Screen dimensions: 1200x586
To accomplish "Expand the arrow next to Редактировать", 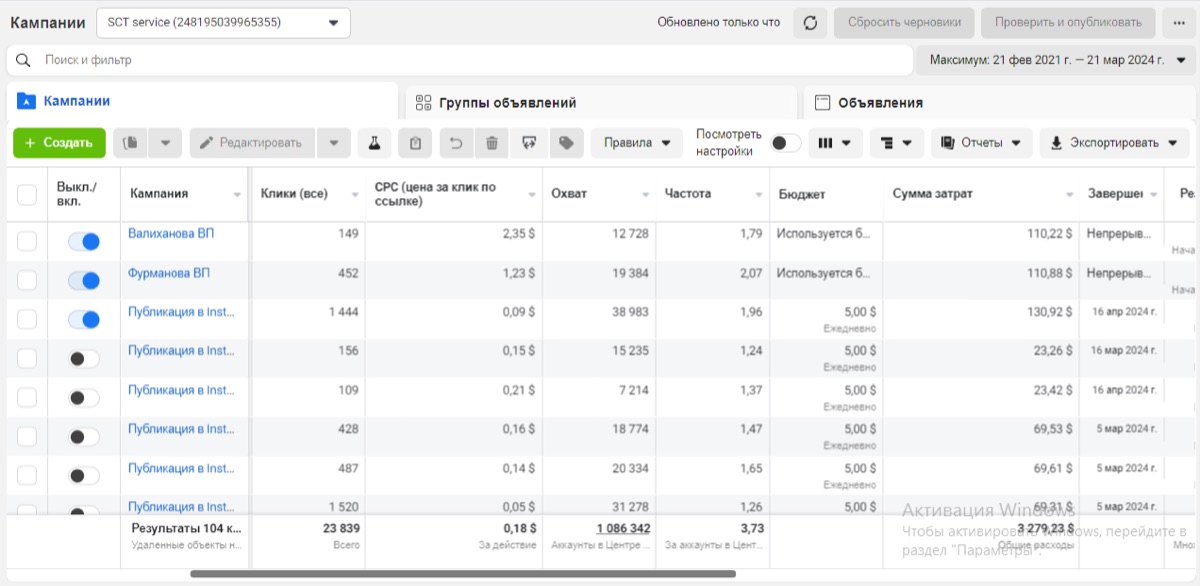I will [334, 143].
